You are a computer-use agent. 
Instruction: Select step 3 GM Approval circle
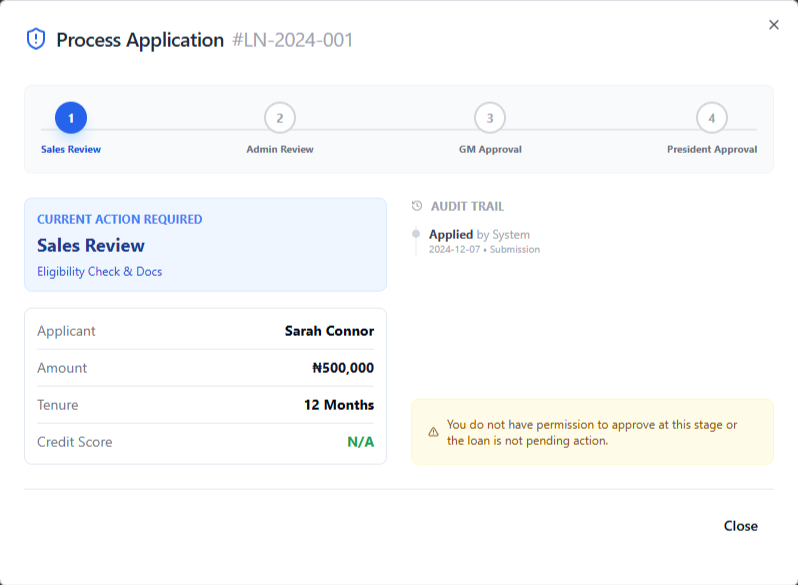tap(490, 118)
